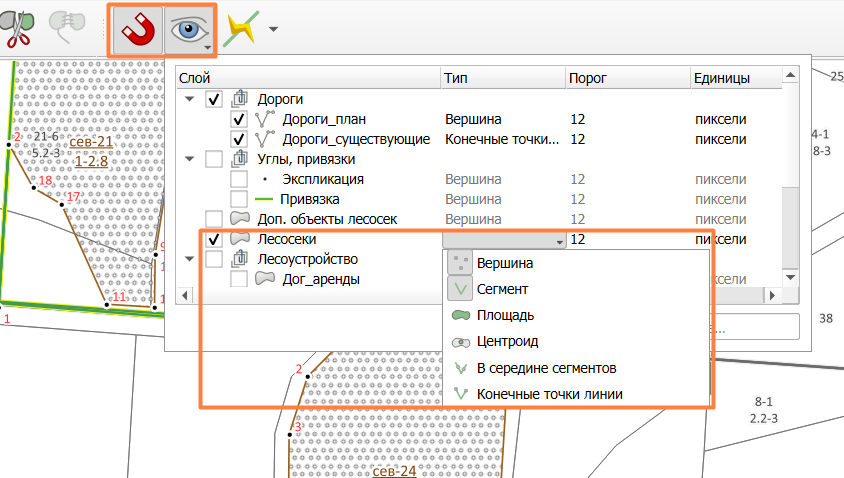The image size is (844, 478).
Task: Check the Привязка layer checkbox
Action: click(238, 199)
